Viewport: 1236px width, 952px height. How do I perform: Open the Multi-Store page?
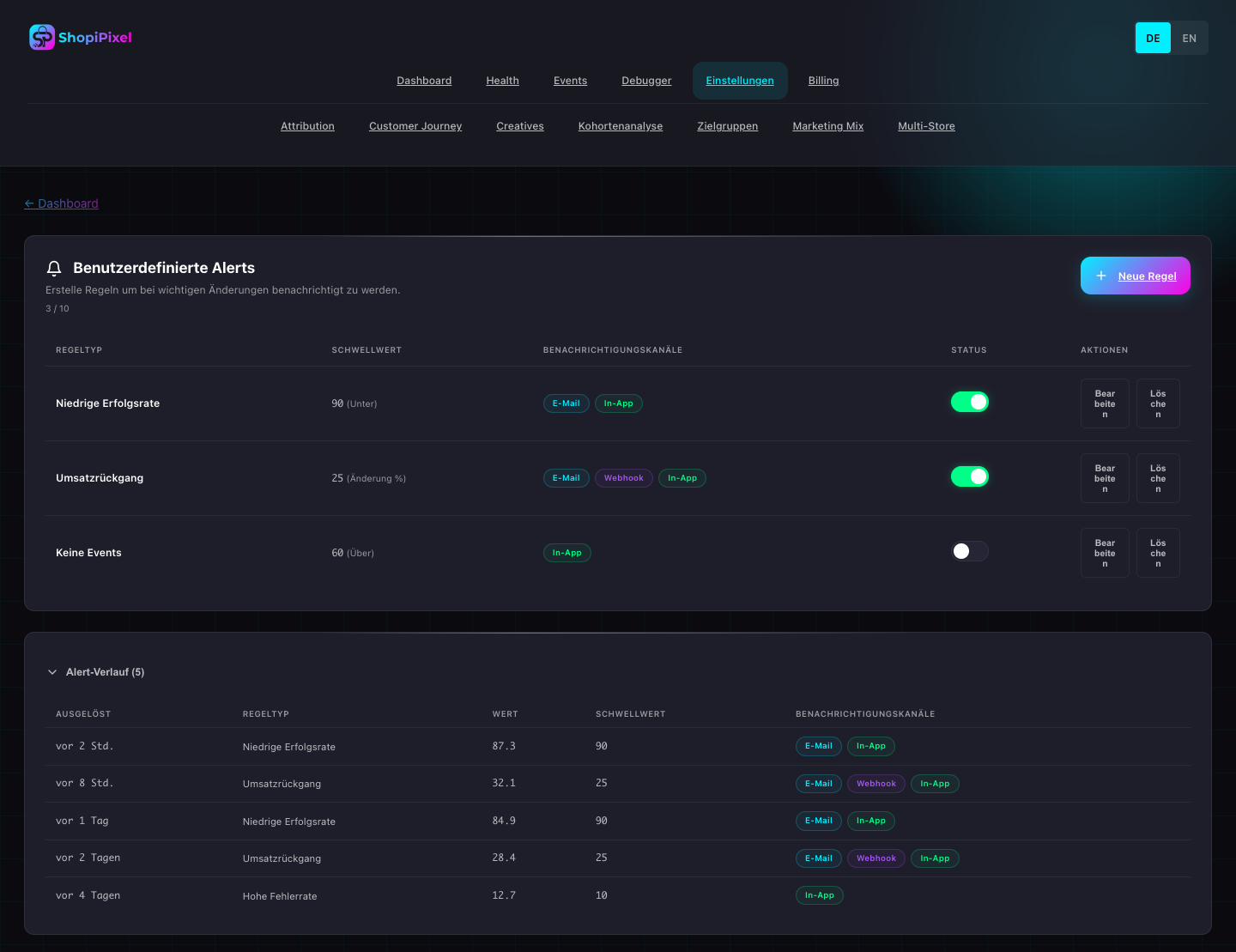tap(926, 126)
